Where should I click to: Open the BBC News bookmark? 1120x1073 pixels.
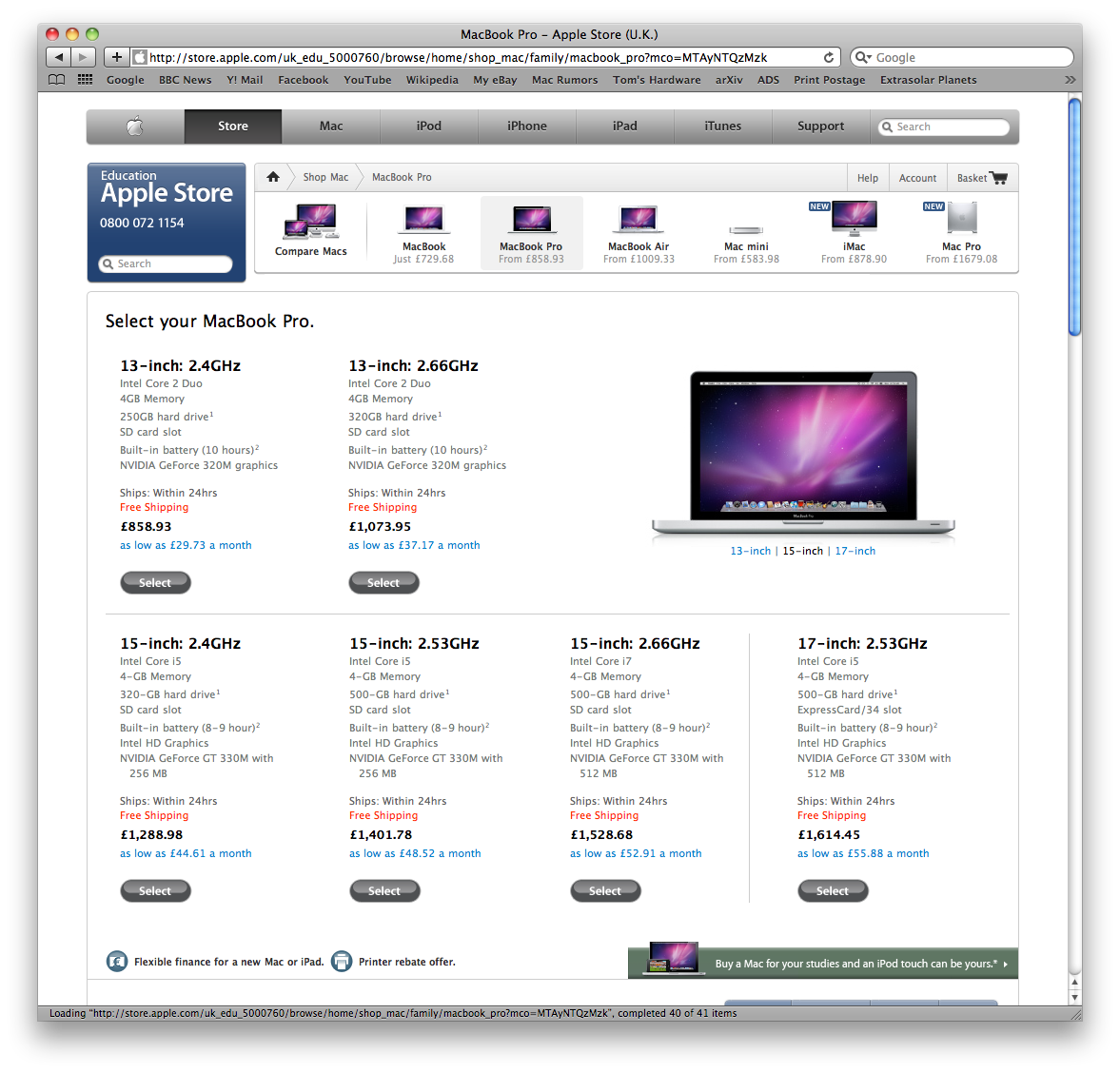[185, 80]
